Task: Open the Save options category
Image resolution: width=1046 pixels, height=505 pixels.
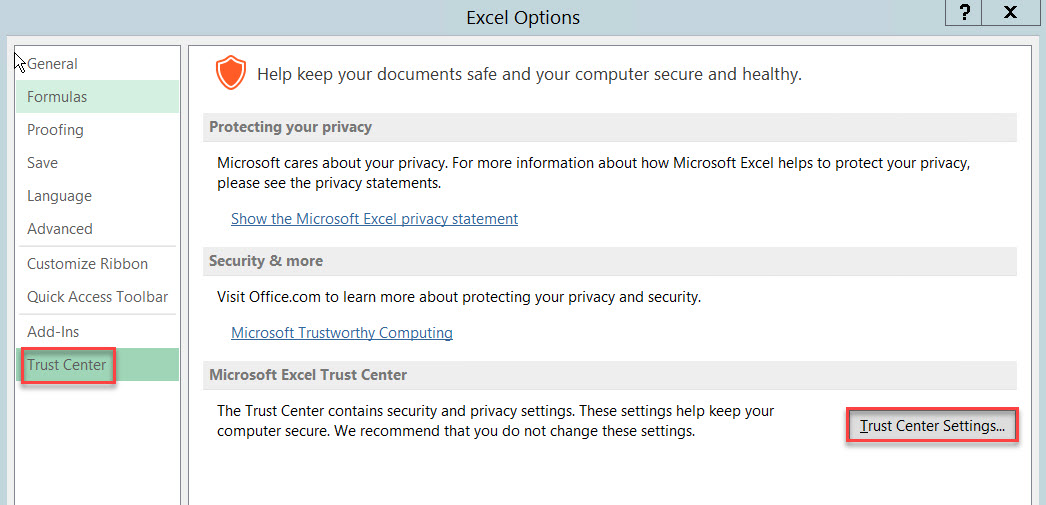Action: (43, 163)
